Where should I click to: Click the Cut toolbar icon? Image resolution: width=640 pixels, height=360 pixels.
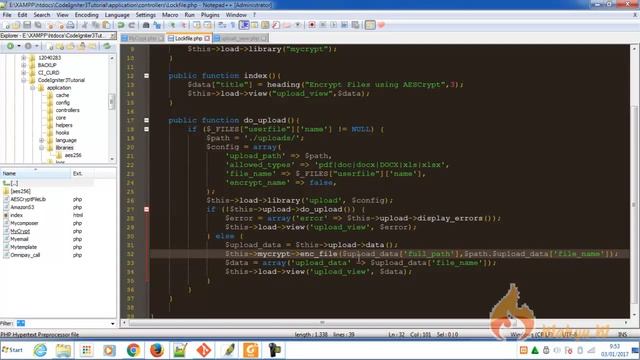pos(84,25)
